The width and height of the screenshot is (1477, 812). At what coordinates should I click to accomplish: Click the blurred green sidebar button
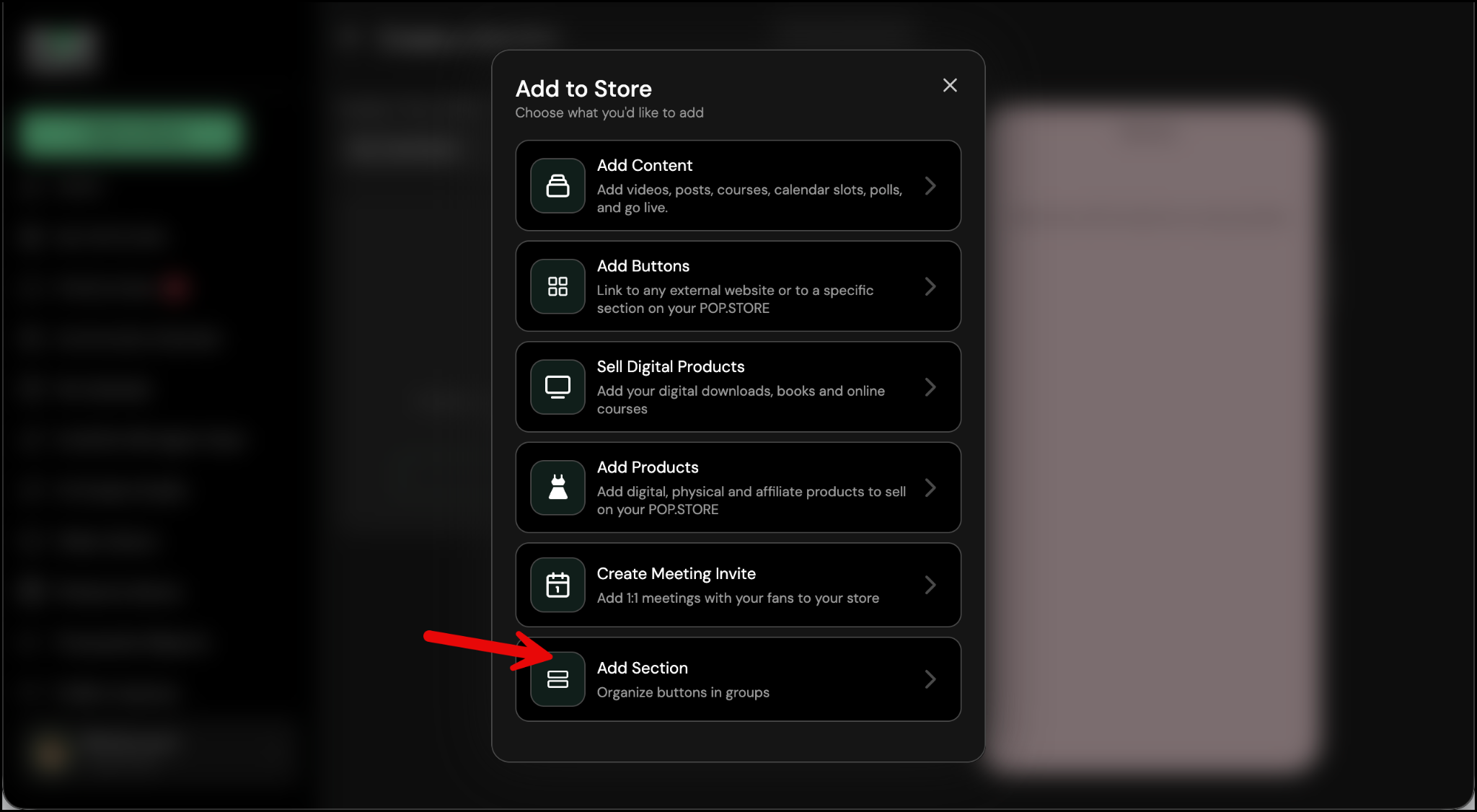[x=131, y=133]
